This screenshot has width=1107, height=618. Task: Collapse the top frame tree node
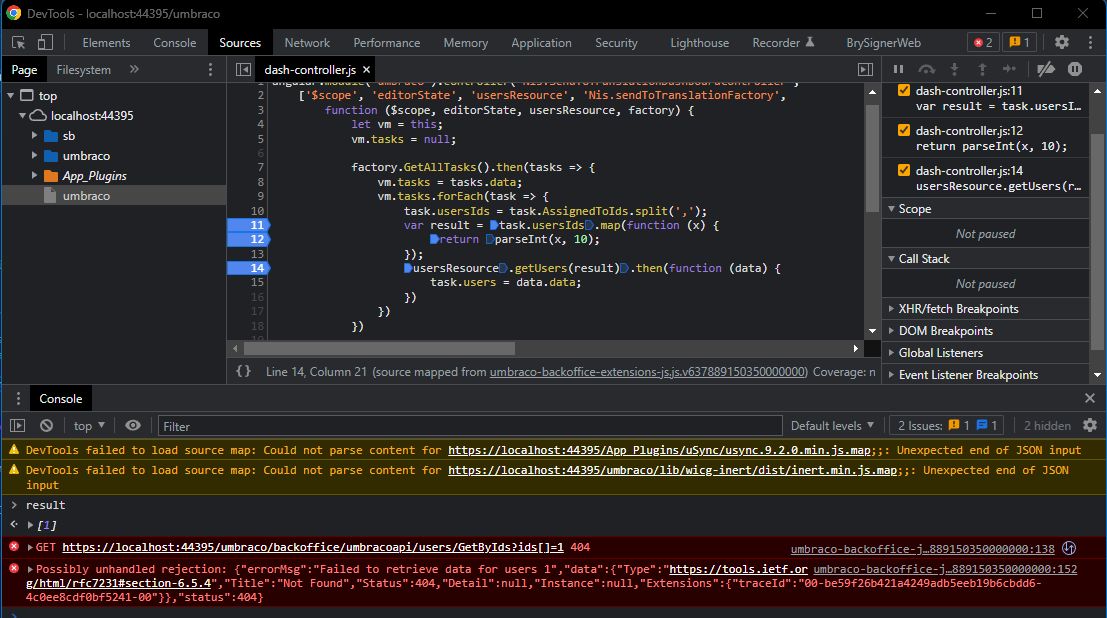[x=11, y=95]
